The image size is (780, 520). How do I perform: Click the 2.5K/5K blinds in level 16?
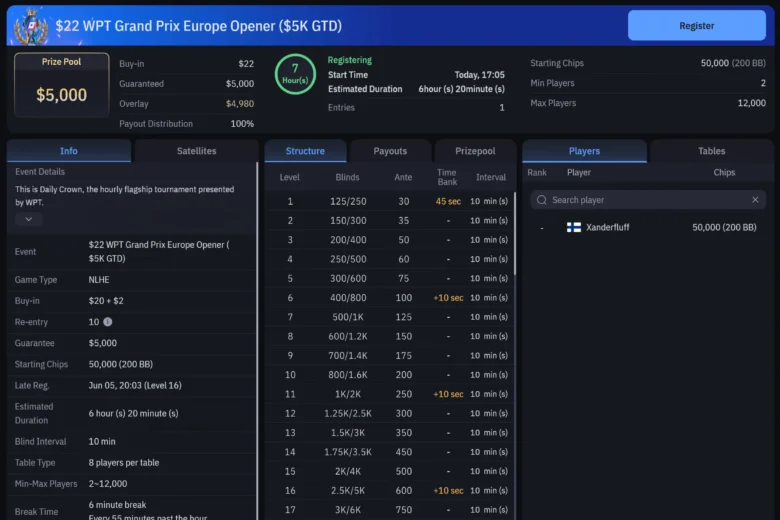[x=348, y=491]
